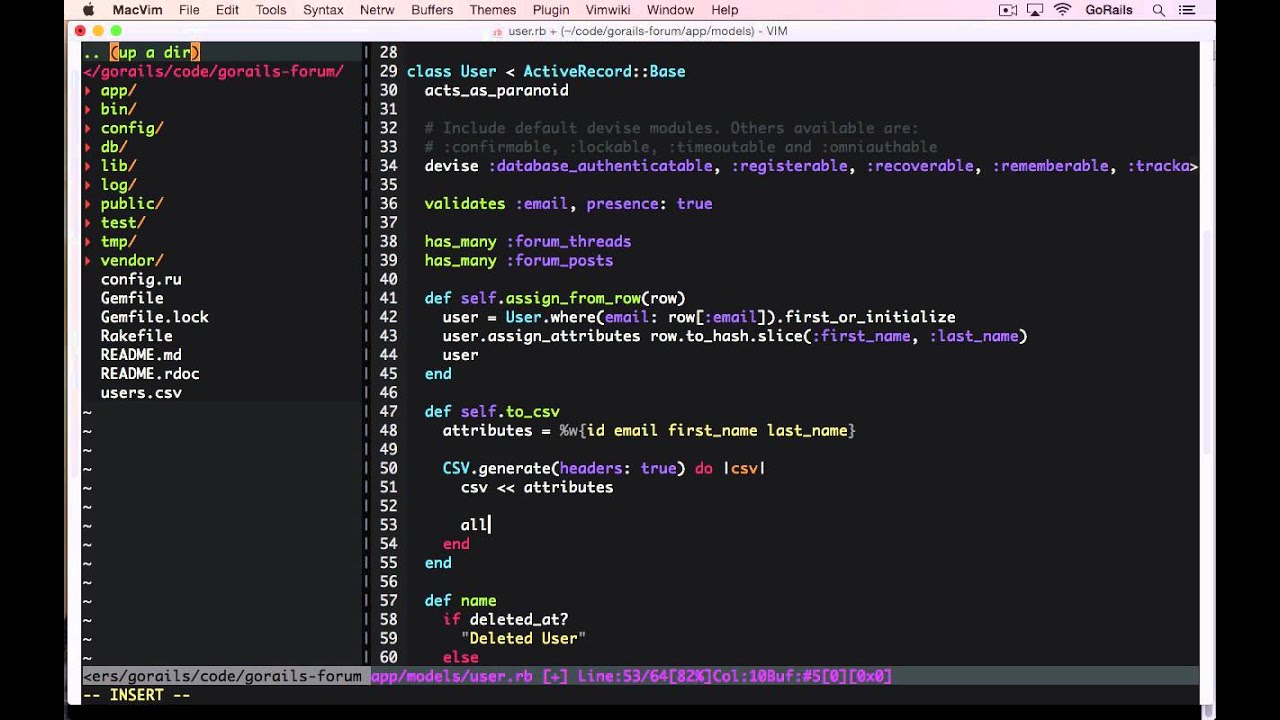Open users.csv in the file tree
Image resolution: width=1280 pixels, height=720 pixels.
point(141,393)
